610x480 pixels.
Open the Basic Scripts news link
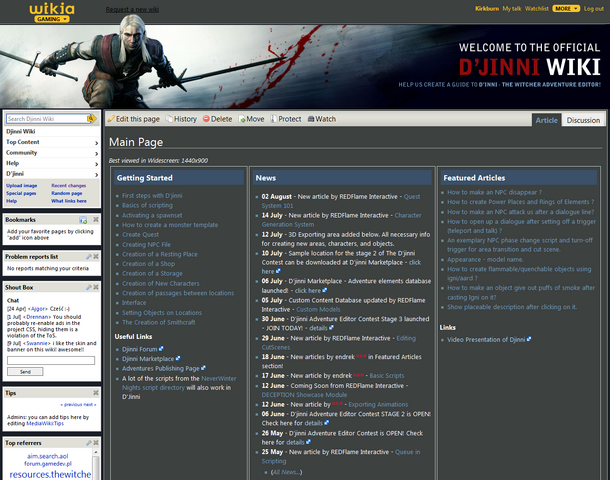point(387,375)
